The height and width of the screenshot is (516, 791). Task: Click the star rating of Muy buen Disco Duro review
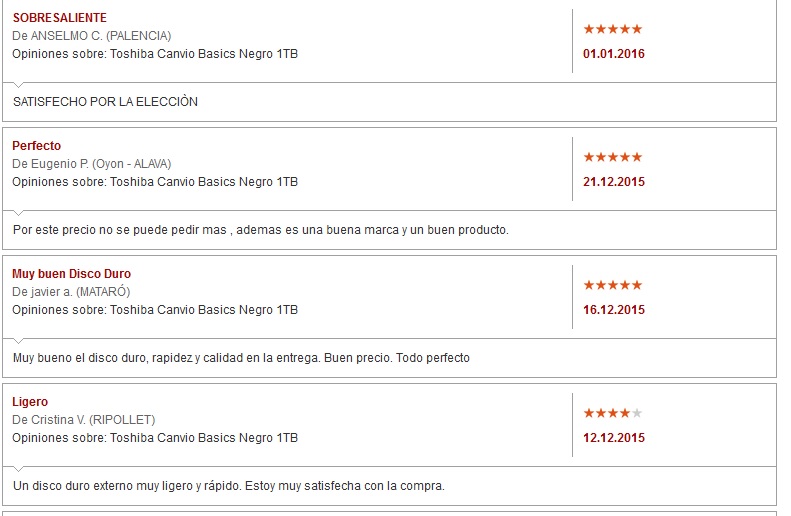pos(612,285)
